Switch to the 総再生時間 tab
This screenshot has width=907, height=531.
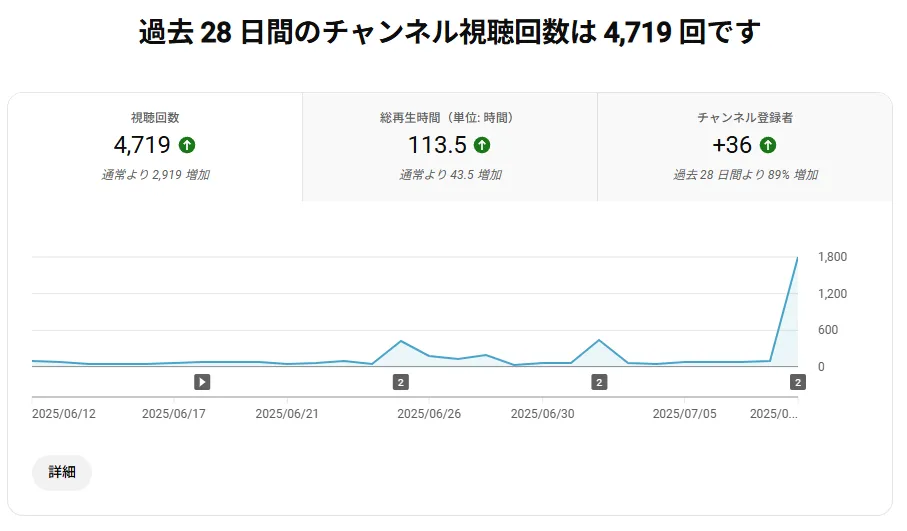tap(449, 147)
